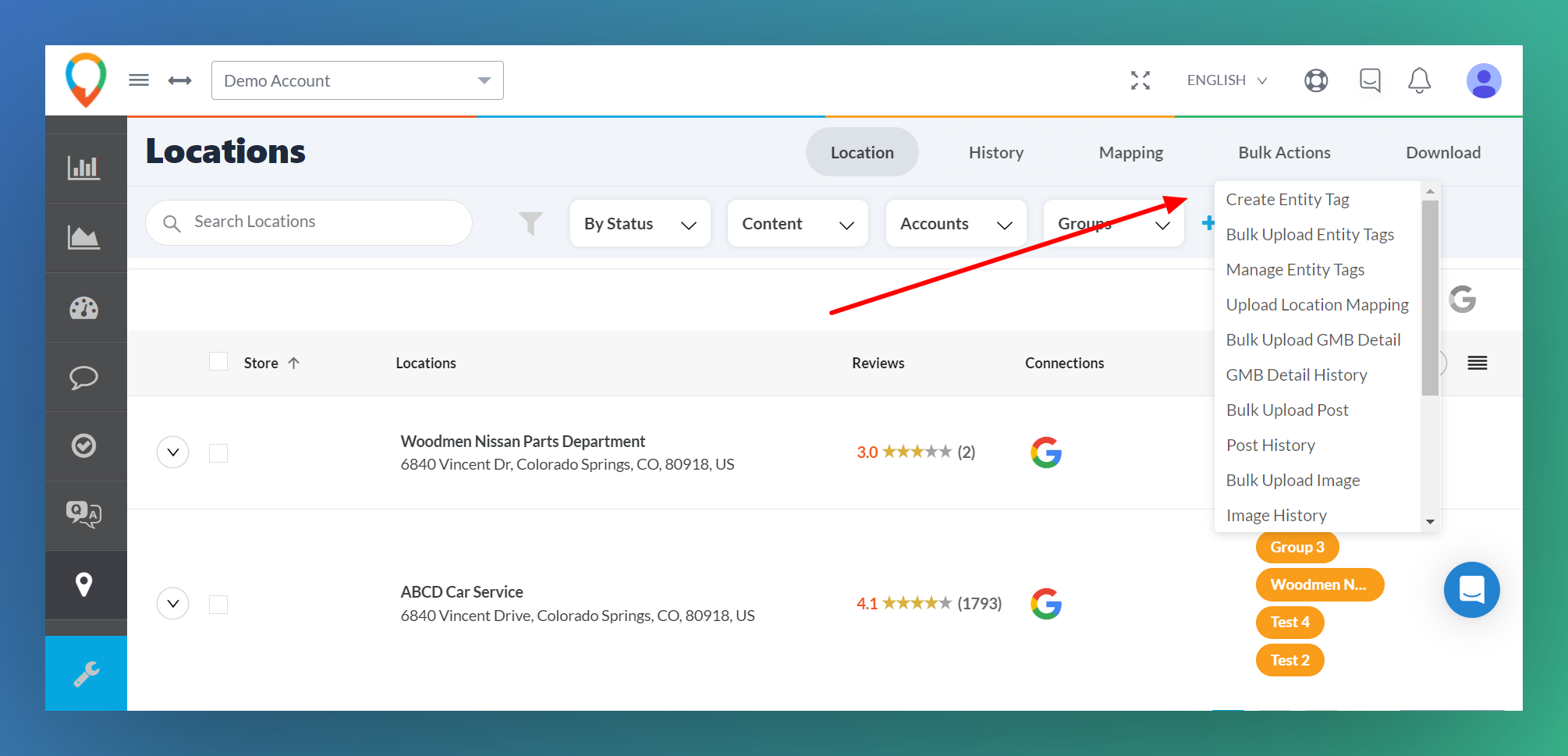Viewport: 1568px width, 756px height.
Task: Open the ENGLISH language dropdown
Action: 1226,80
